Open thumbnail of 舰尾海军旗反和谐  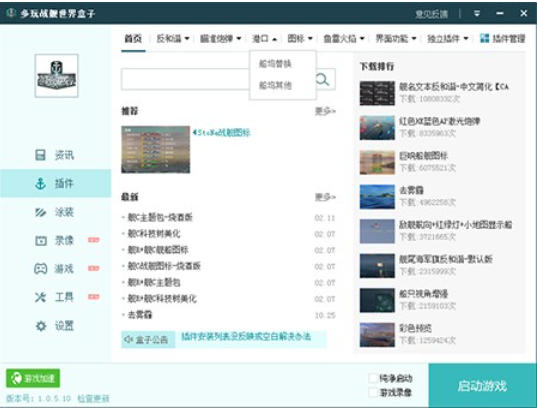377,266
